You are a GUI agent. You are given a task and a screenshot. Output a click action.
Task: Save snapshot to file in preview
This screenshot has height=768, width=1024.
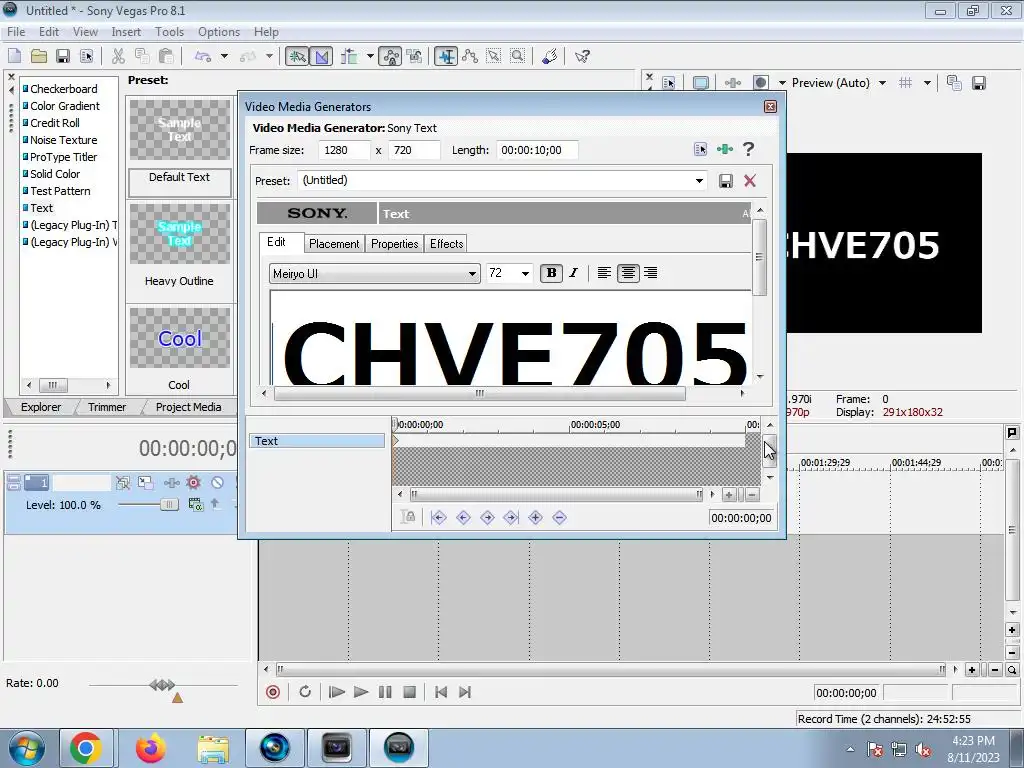pyautogui.click(x=978, y=83)
